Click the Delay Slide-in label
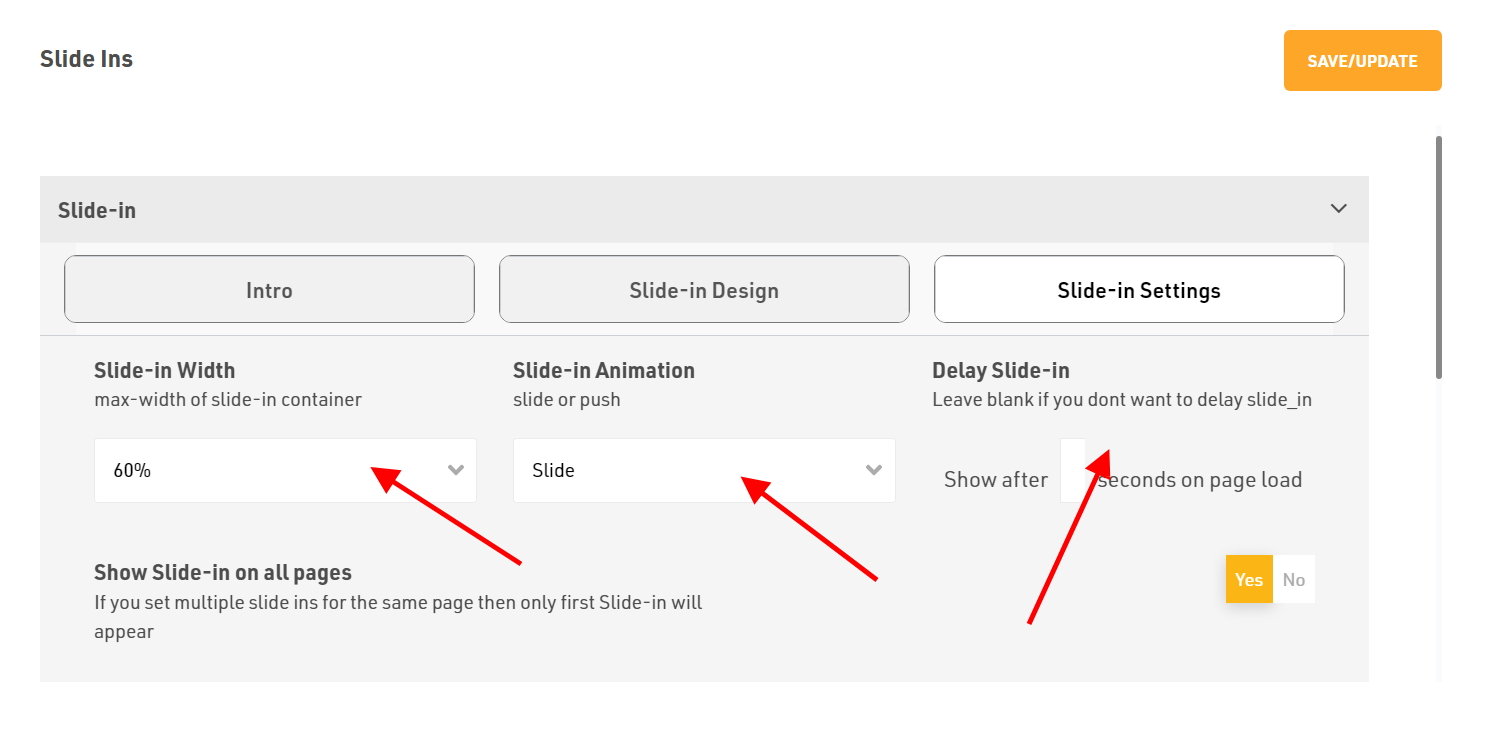This screenshot has width=1491, height=755. (1000, 370)
